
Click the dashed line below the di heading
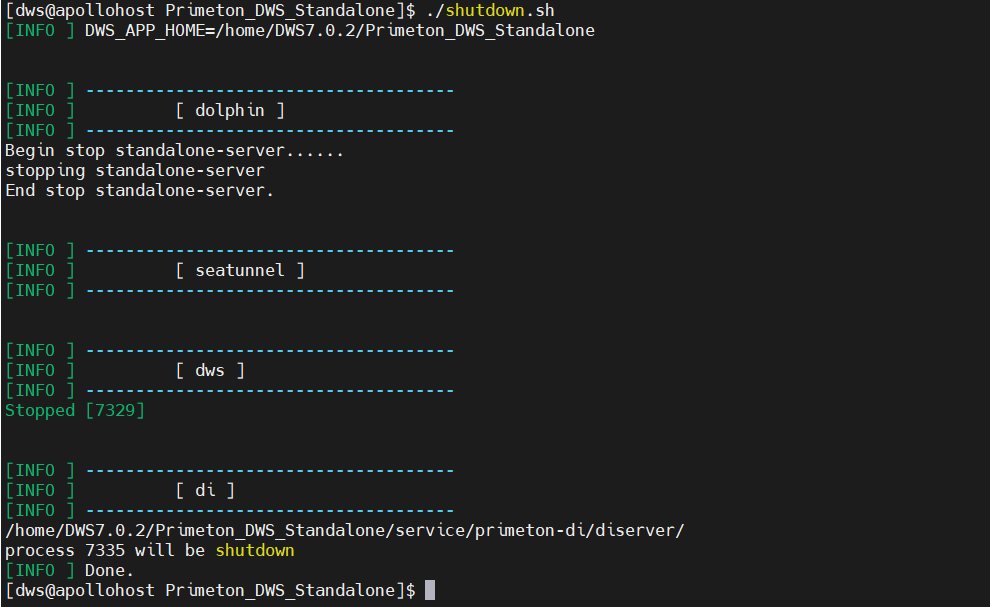(x=270, y=510)
